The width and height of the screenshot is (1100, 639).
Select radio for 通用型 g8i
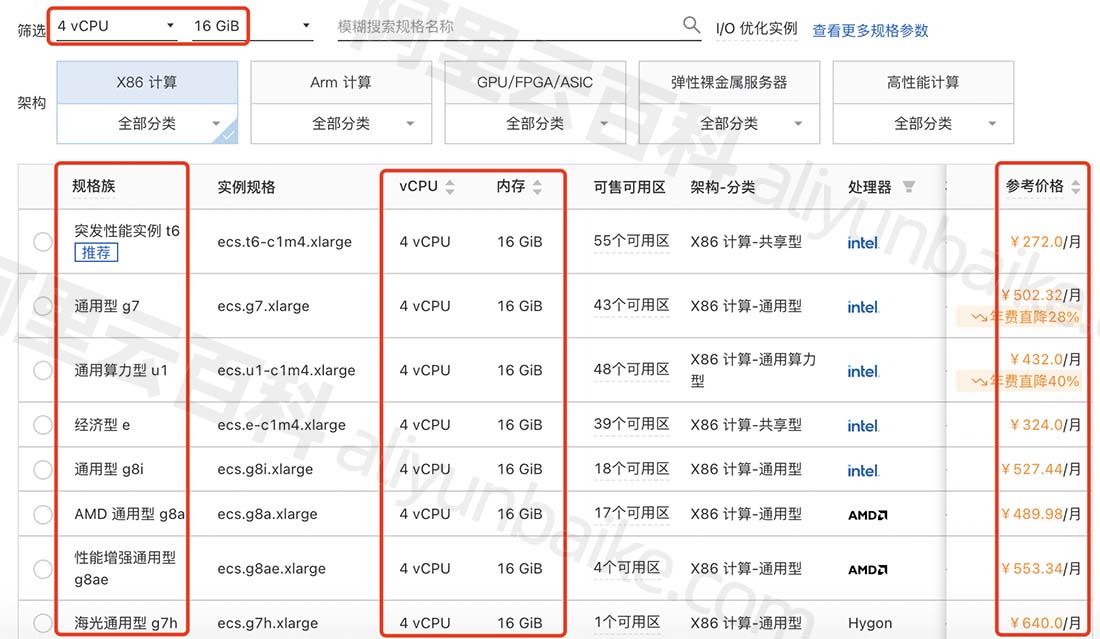click(x=43, y=469)
